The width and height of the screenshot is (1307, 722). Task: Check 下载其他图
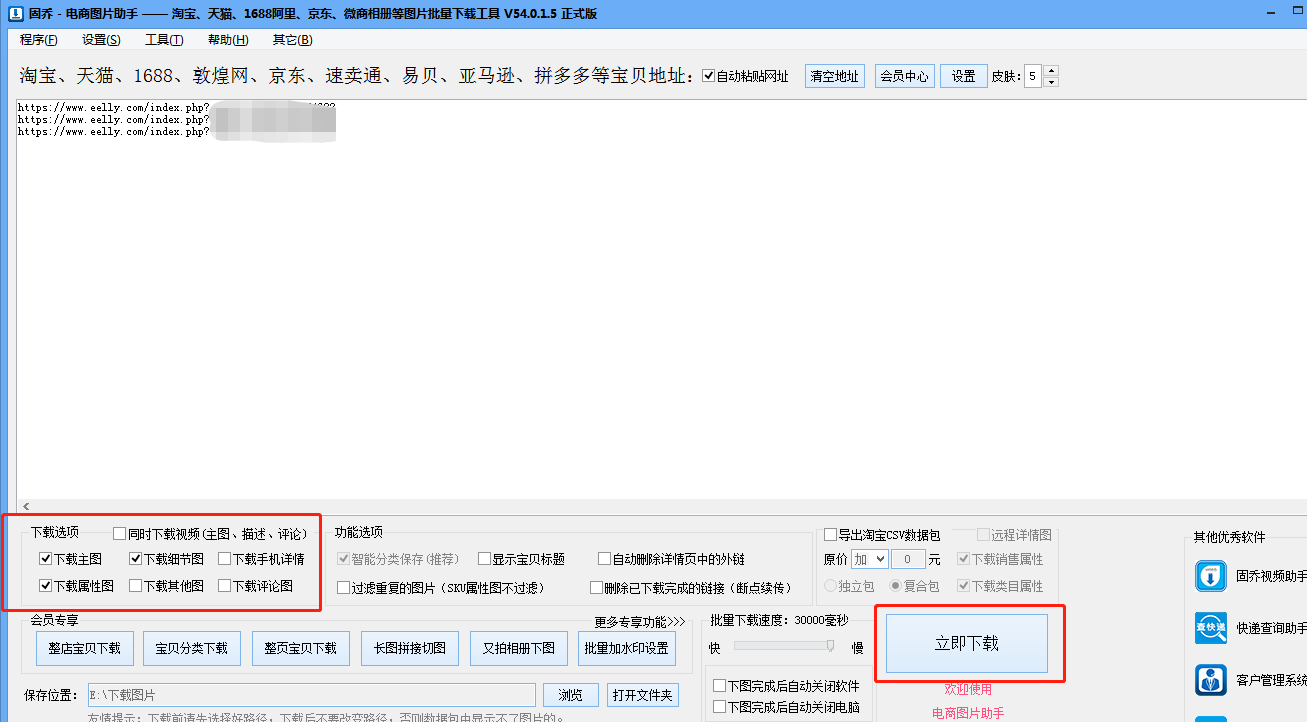pyautogui.click(x=135, y=586)
